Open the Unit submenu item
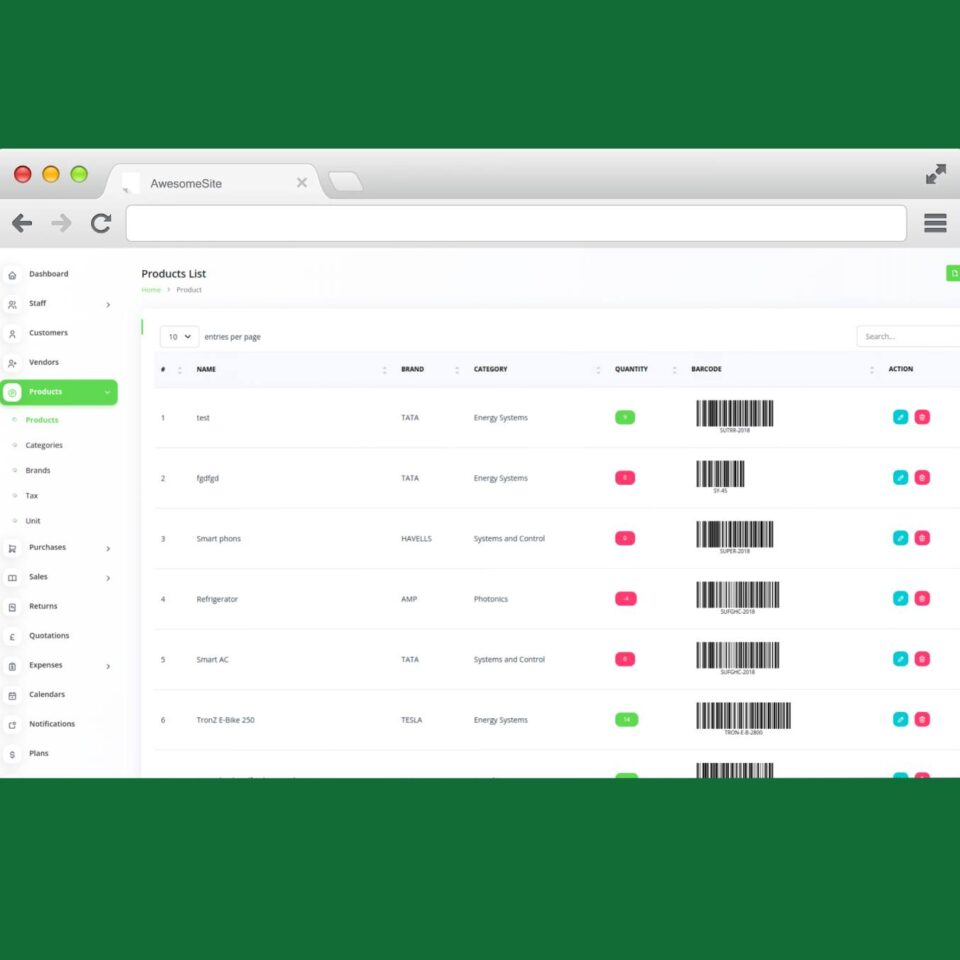 (33, 520)
